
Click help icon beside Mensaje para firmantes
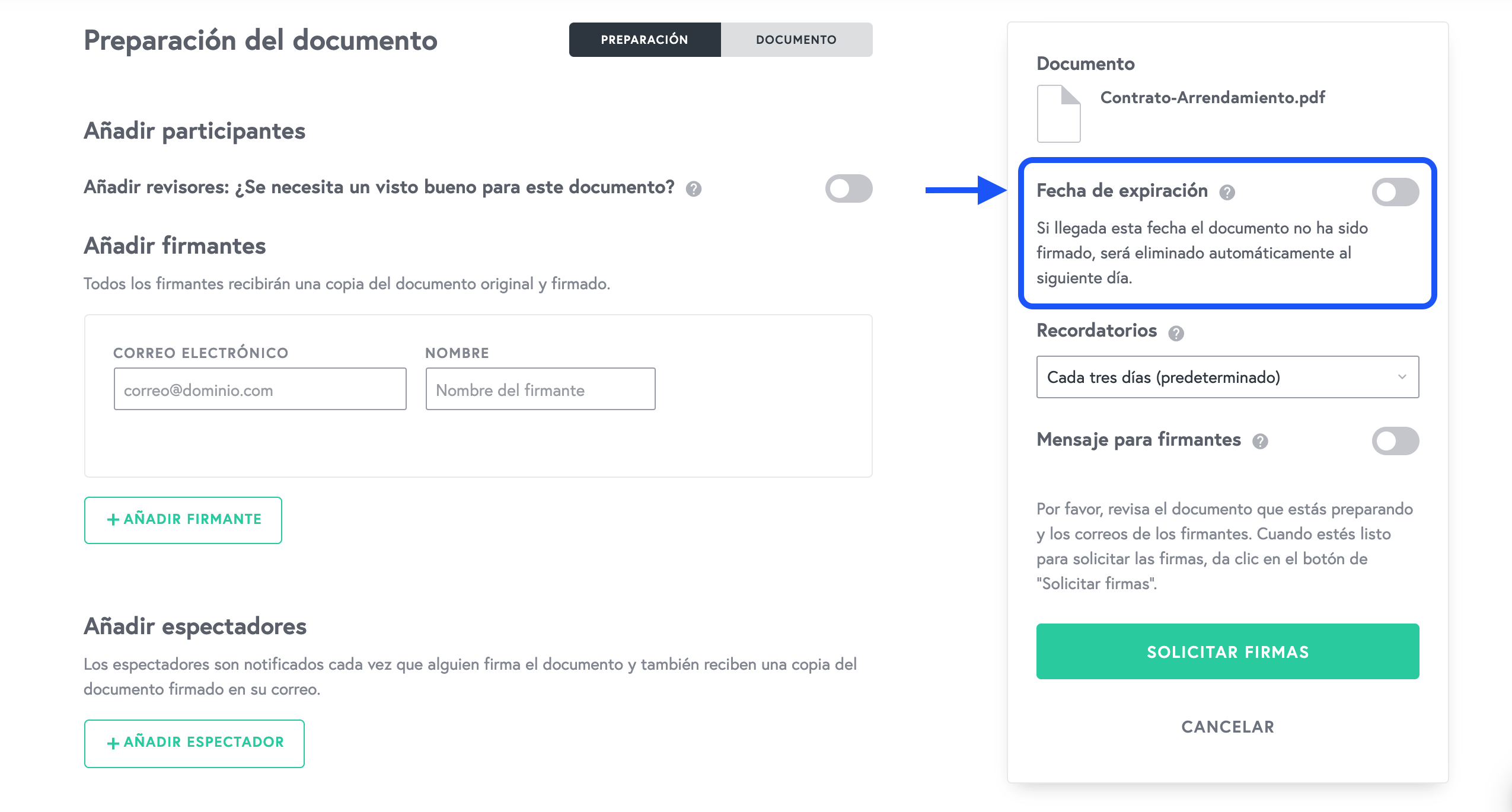coord(1260,442)
